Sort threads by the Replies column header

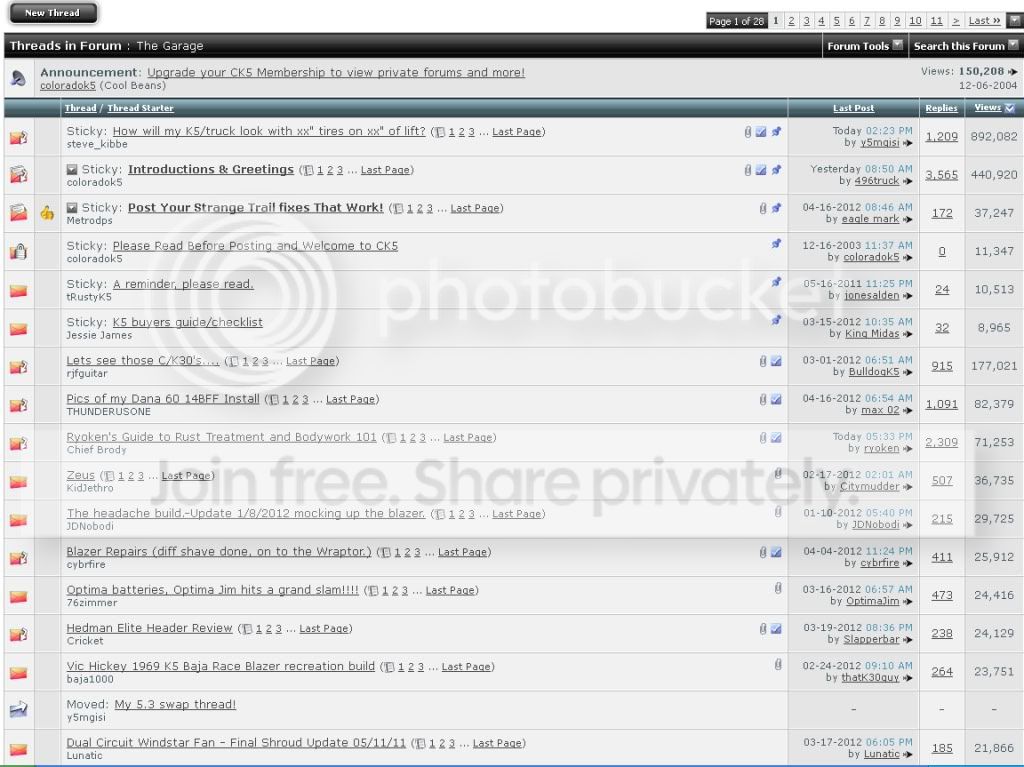[x=941, y=108]
